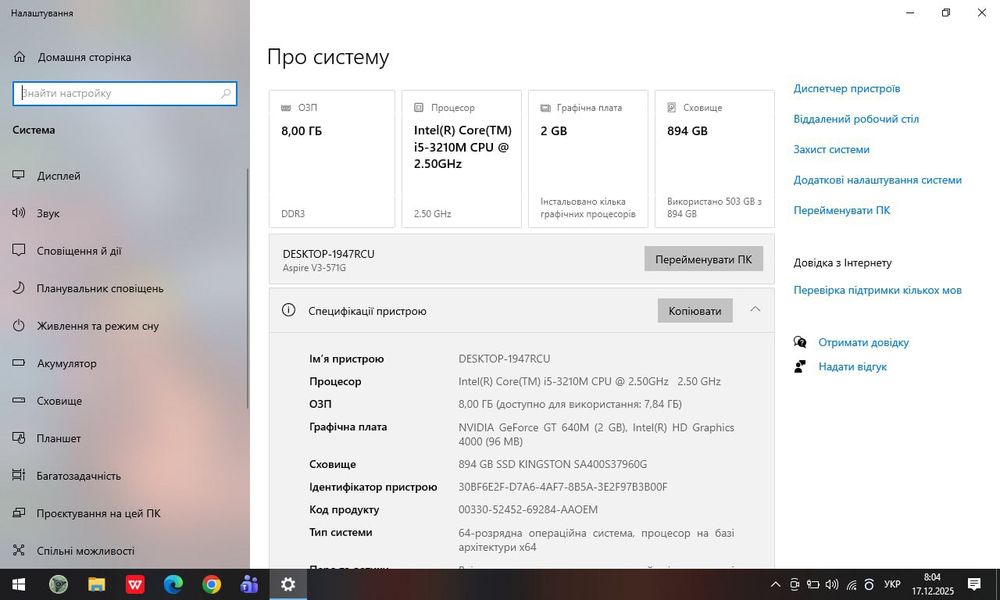Open Microsoft Teams from the taskbar
The width and height of the screenshot is (1000, 600).
[249, 584]
